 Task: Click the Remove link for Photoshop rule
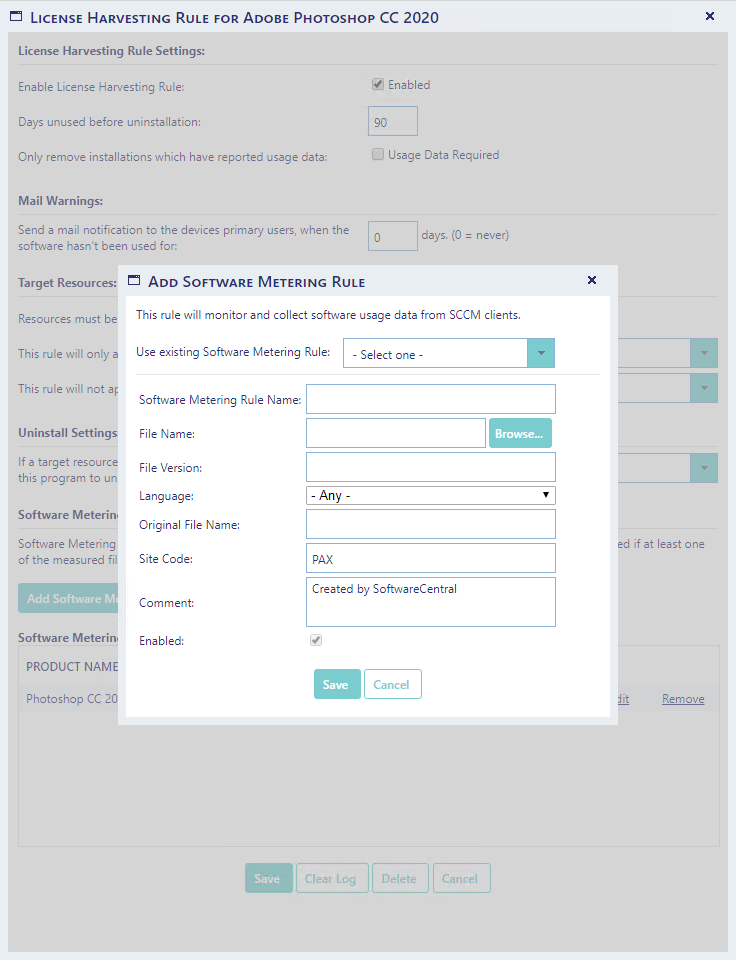point(683,699)
